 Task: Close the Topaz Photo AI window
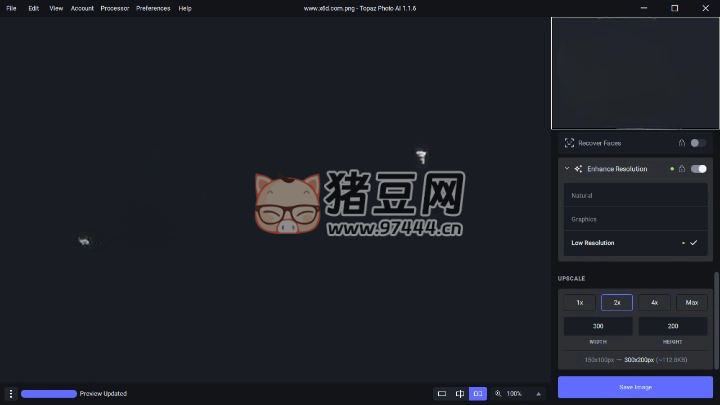point(705,8)
